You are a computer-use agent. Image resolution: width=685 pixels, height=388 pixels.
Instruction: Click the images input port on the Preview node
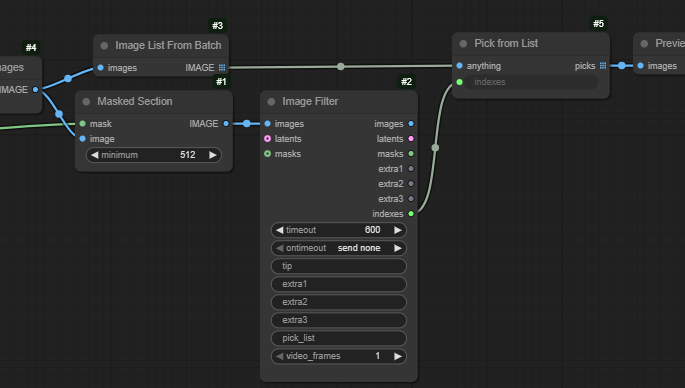(640, 66)
